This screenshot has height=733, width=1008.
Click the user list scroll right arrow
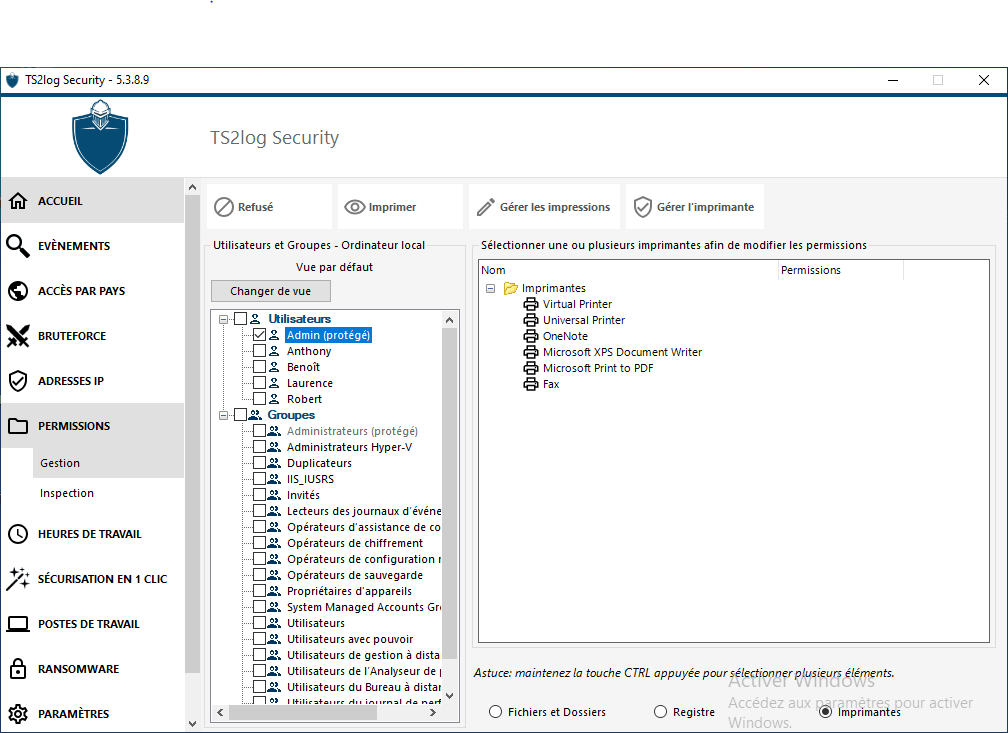433,712
